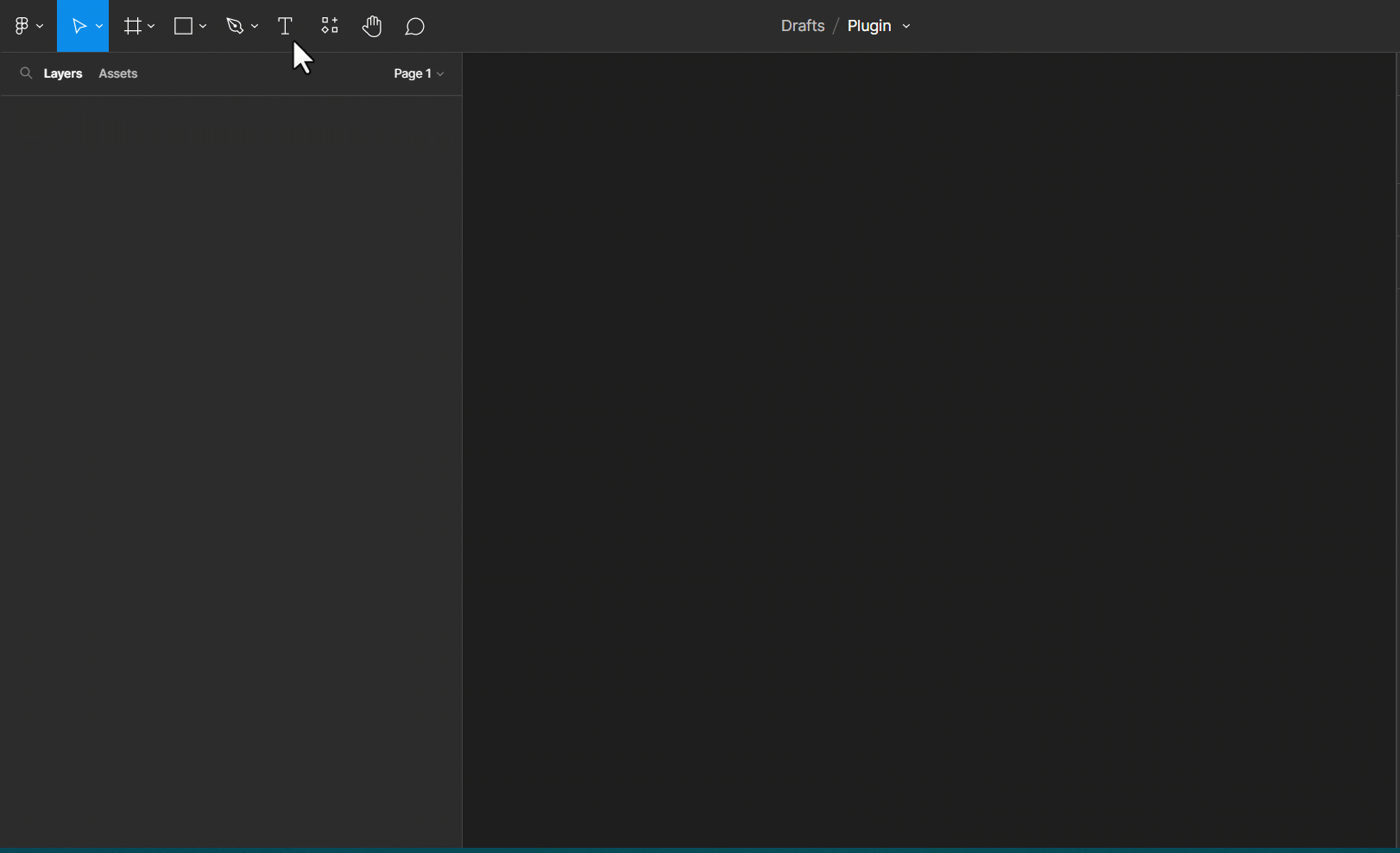Screen dimensions: 1400x853
Task: Open the Resources panel
Action: point(329,25)
